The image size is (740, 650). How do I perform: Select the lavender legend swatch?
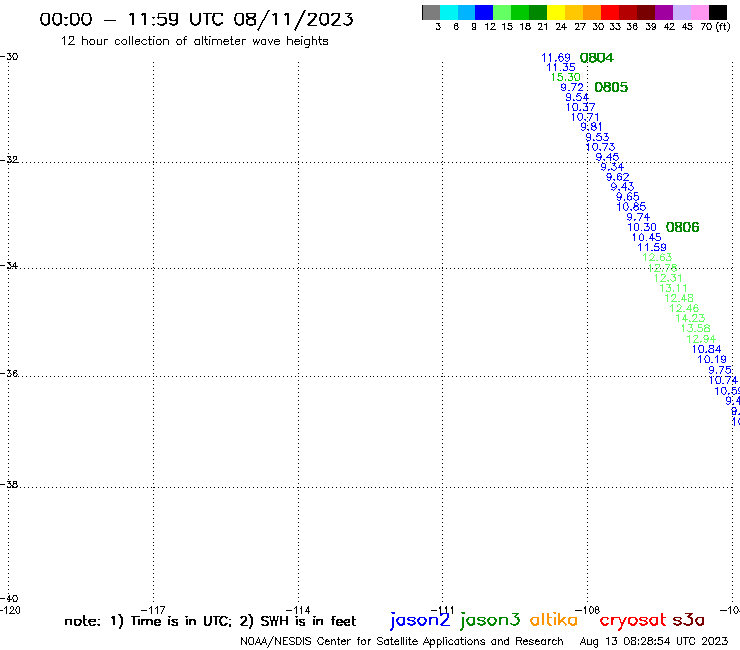(681, 12)
